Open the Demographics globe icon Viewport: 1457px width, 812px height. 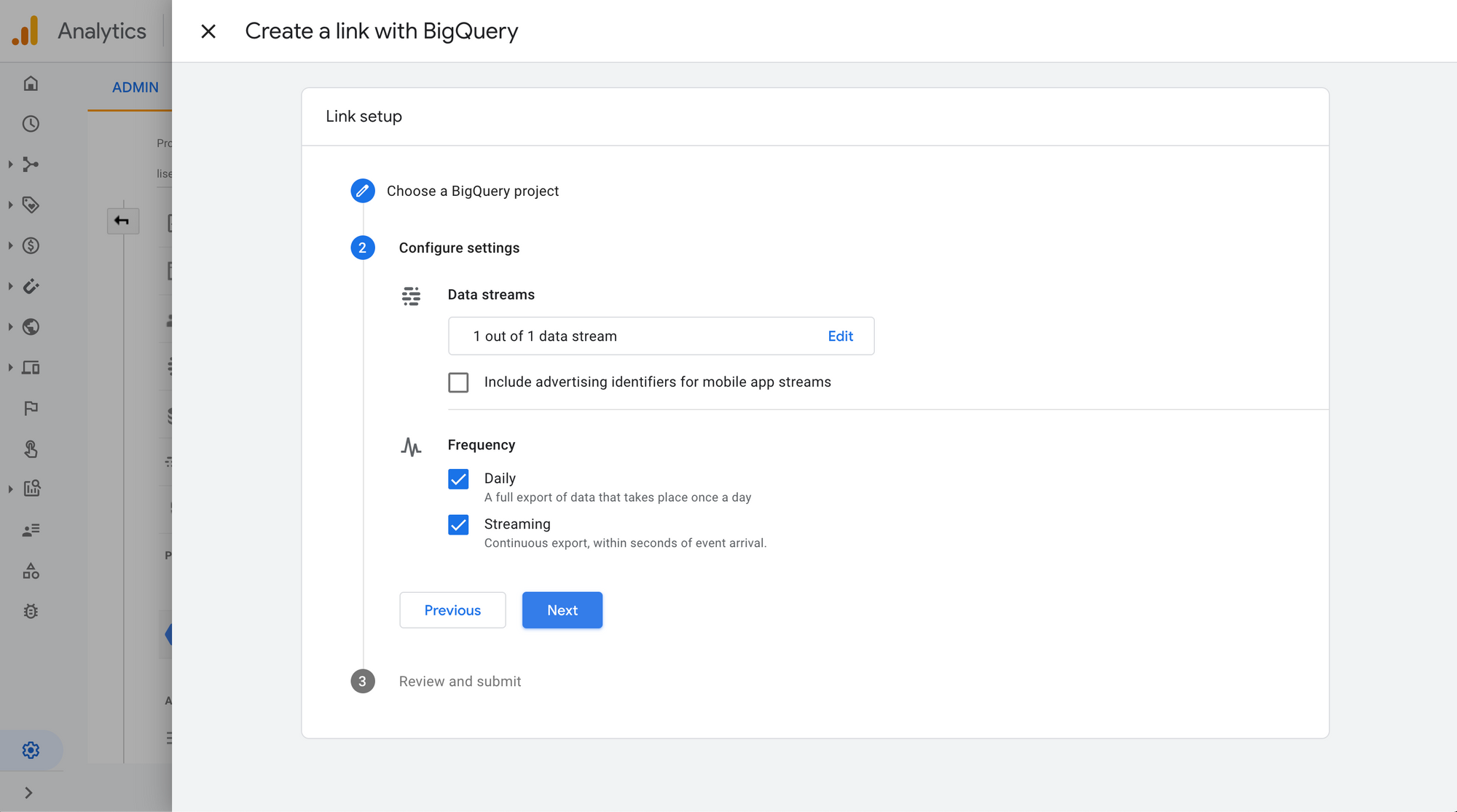tap(31, 327)
